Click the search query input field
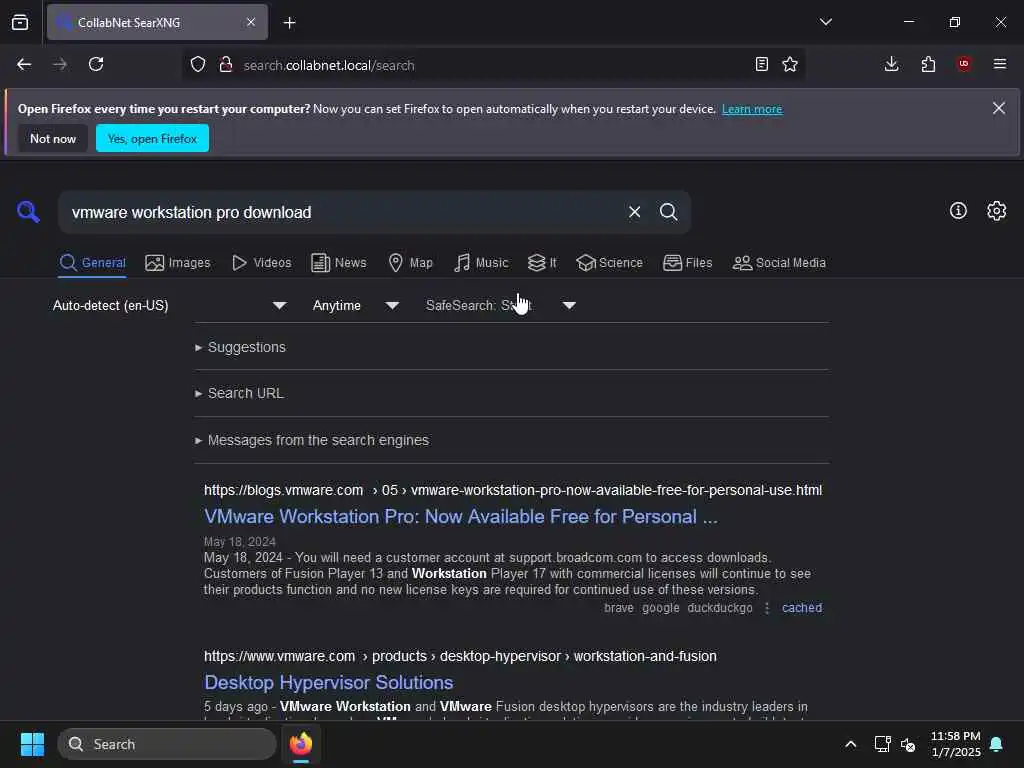Image resolution: width=1024 pixels, height=768 pixels. point(343,212)
